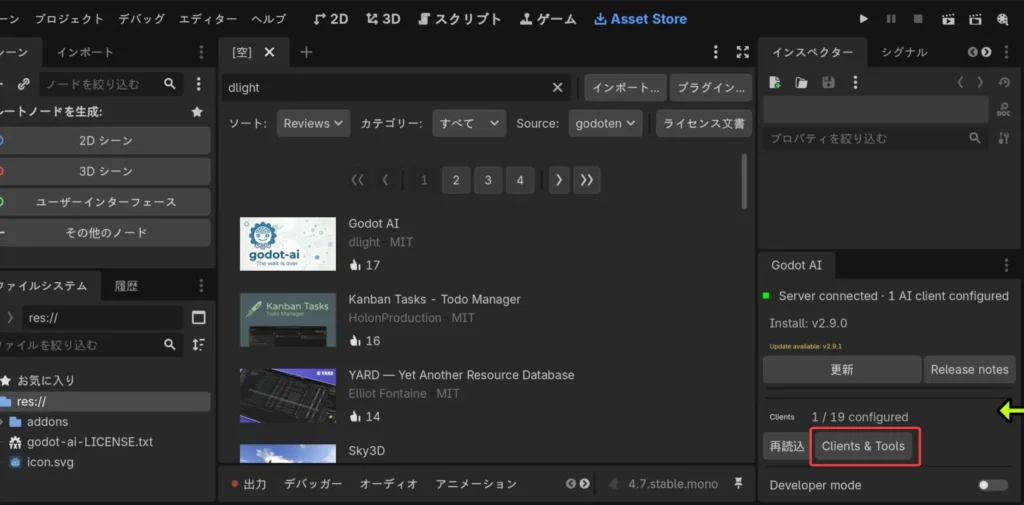
Task: Toggle the filesystem split mode icon
Action: point(199,318)
